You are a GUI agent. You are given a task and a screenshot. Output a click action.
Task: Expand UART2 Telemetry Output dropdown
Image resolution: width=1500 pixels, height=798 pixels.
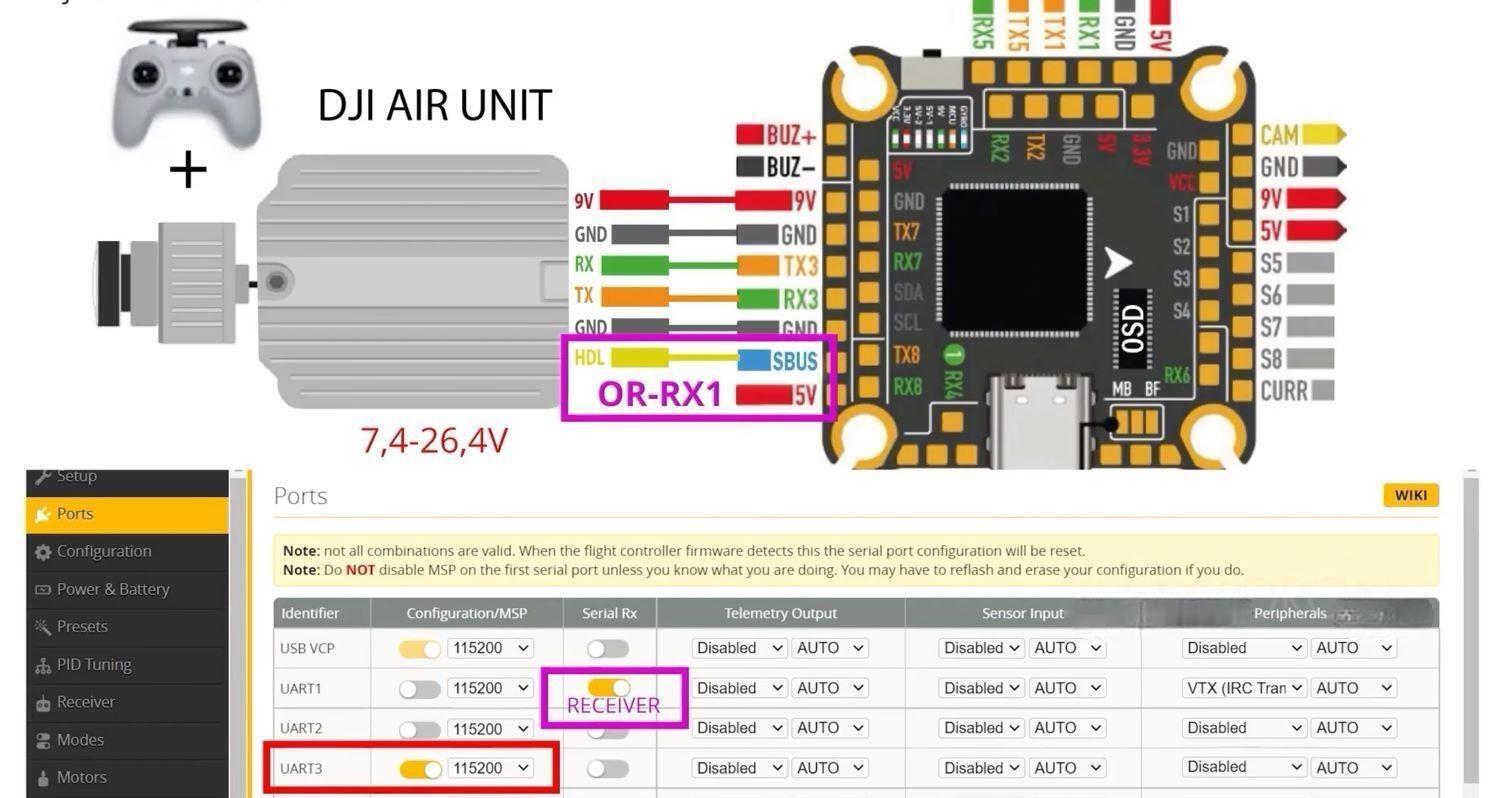(739, 728)
